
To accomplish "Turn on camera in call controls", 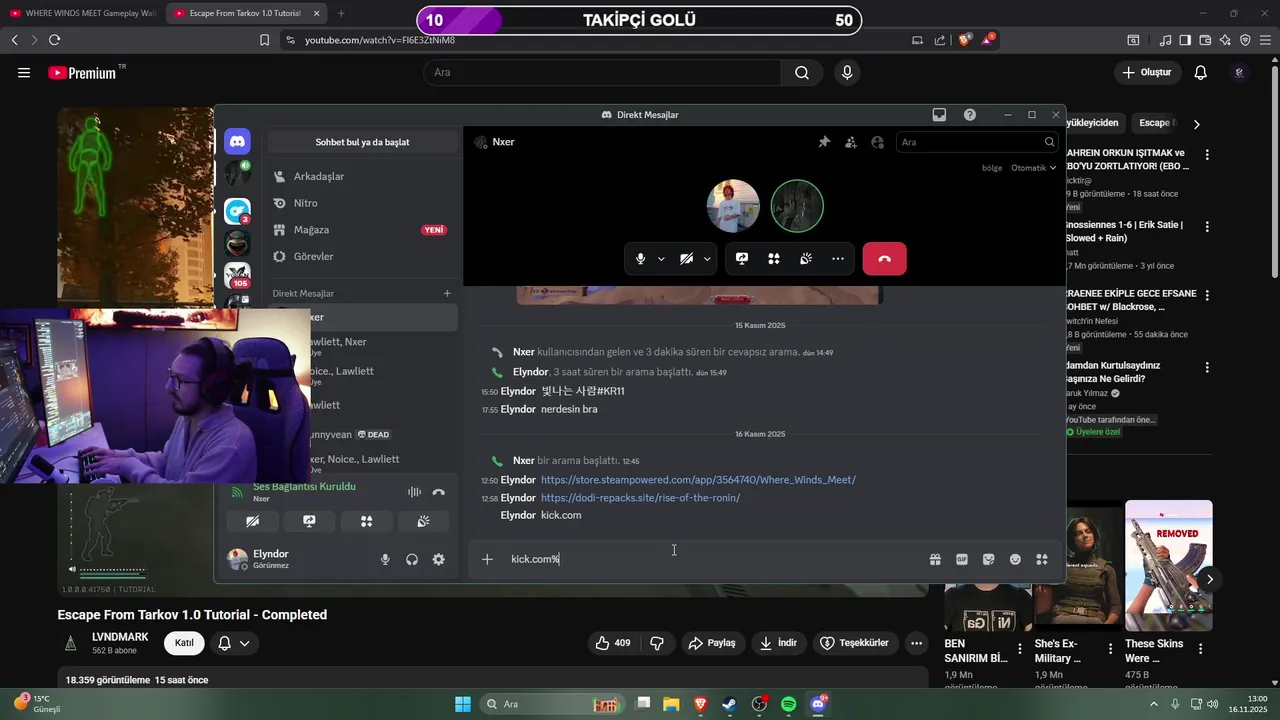I will (x=686, y=258).
